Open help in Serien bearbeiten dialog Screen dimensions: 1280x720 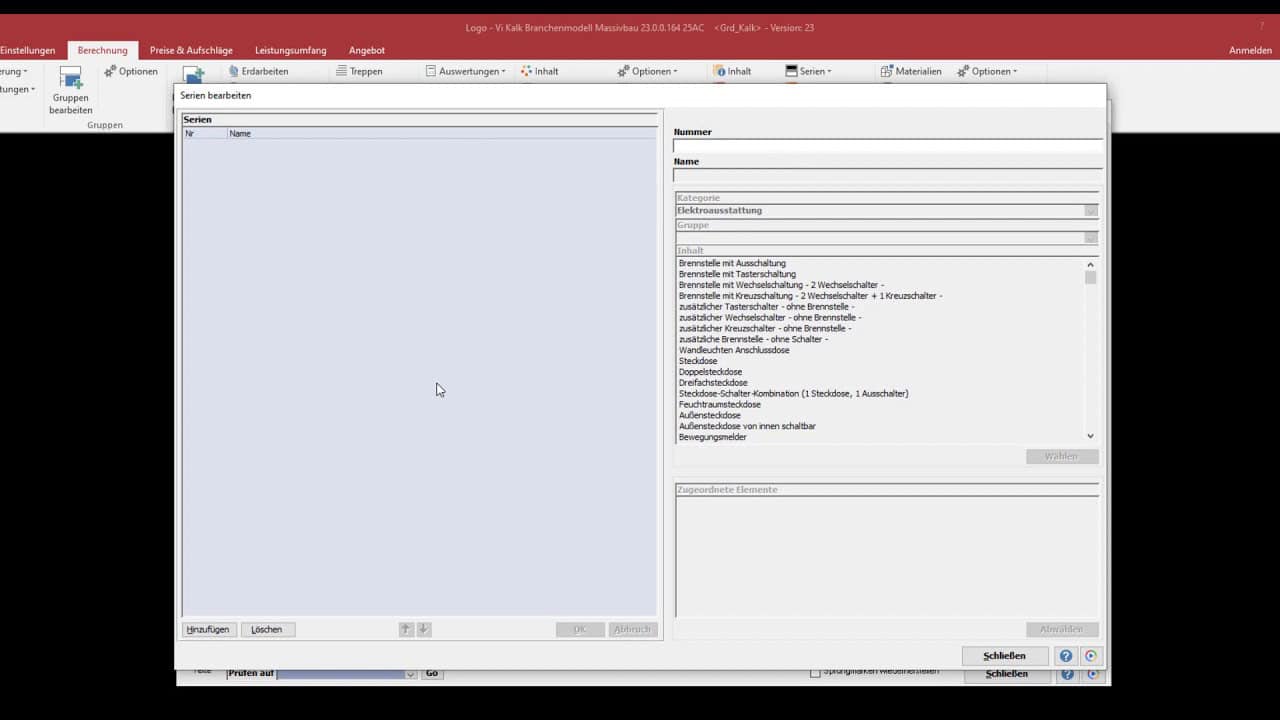tap(1066, 656)
